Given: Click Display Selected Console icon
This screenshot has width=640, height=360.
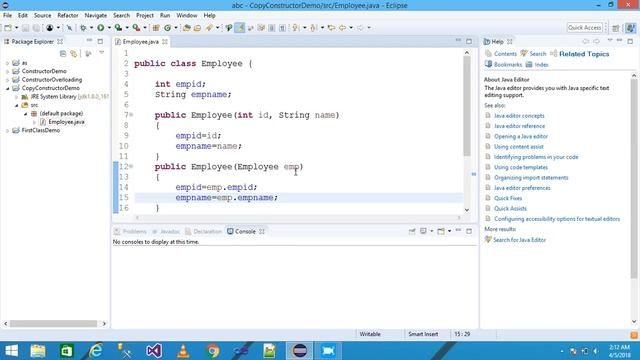Looking at the screenshot, I should [423, 231].
